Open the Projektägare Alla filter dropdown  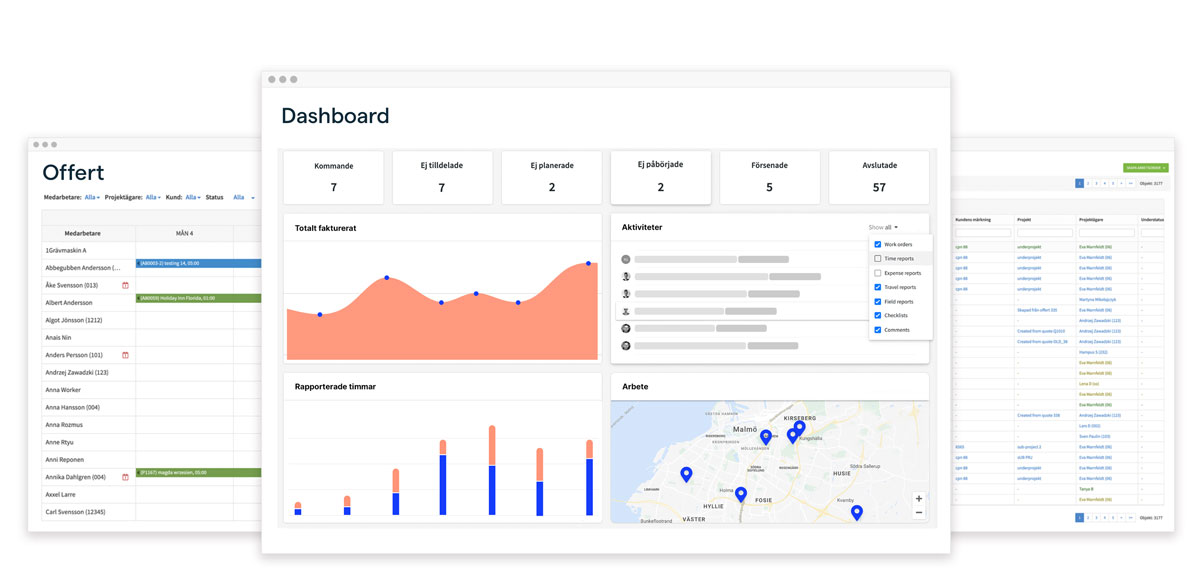pos(153,197)
